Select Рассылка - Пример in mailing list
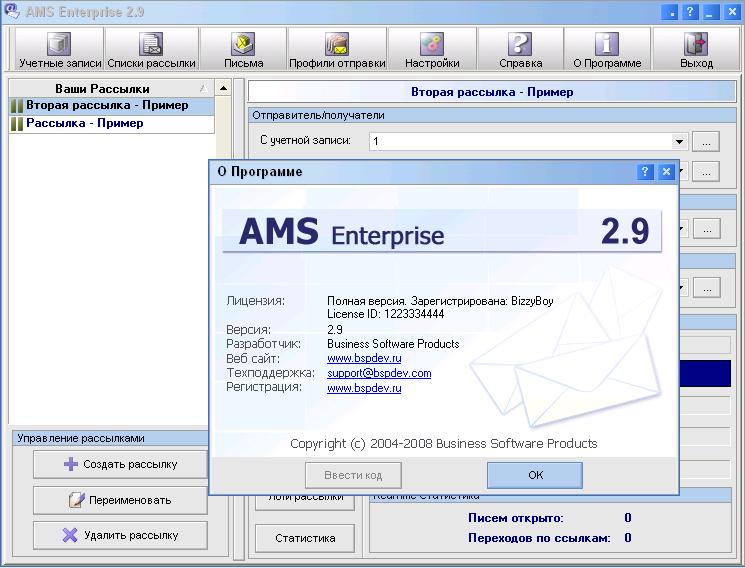This screenshot has width=745, height=568. pyautogui.click(x=85, y=124)
